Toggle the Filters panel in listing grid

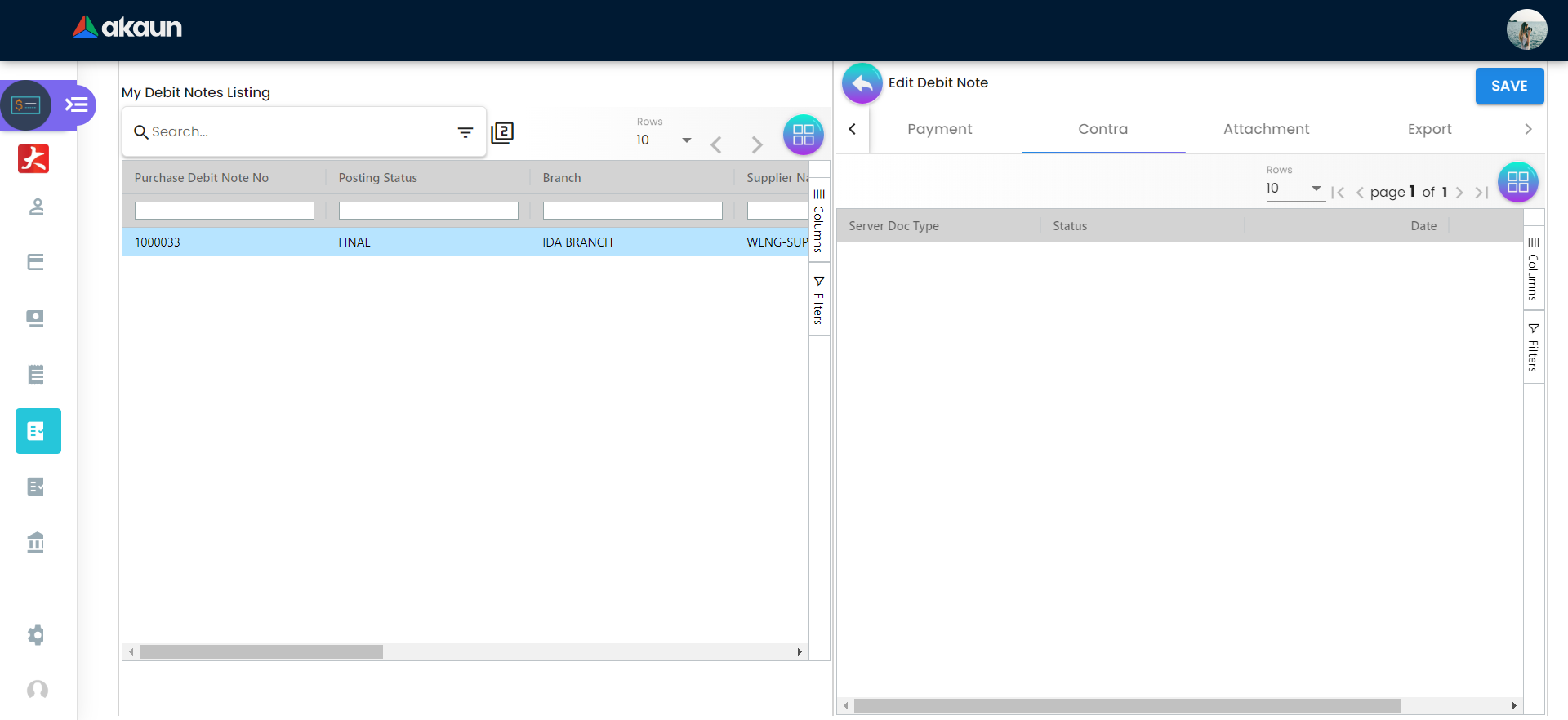pyautogui.click(x=819, y=300)
